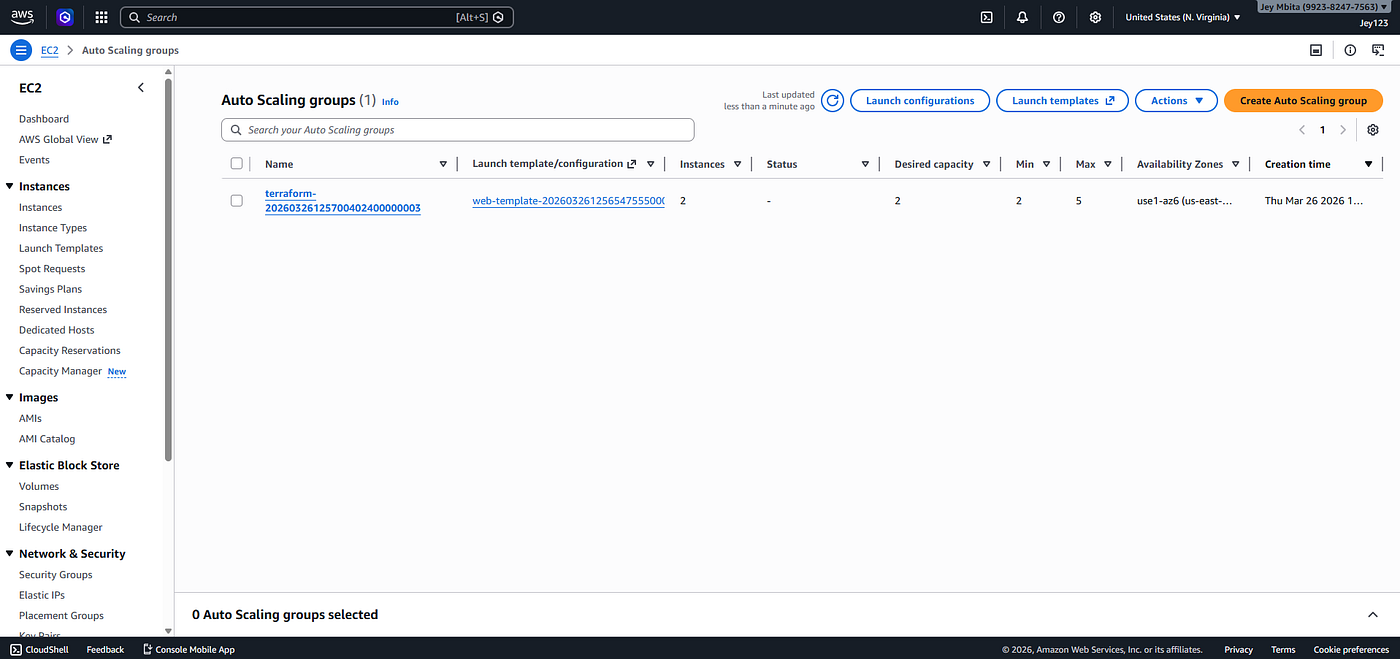Open AMI Catalog in sidebar
The image size is (1400, 659).
click(x=47, y=439)
